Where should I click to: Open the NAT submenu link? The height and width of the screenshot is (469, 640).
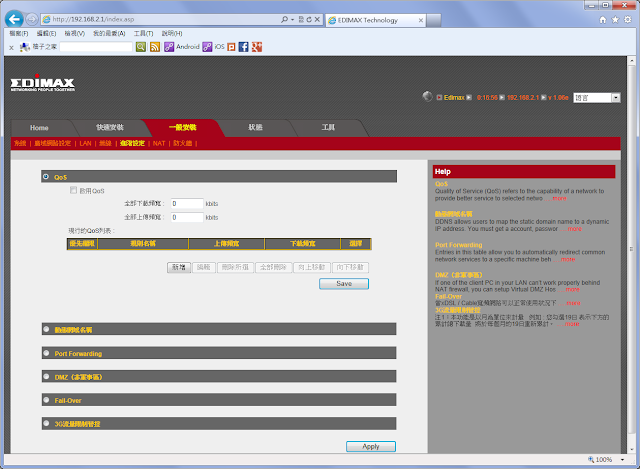[159, 143]
